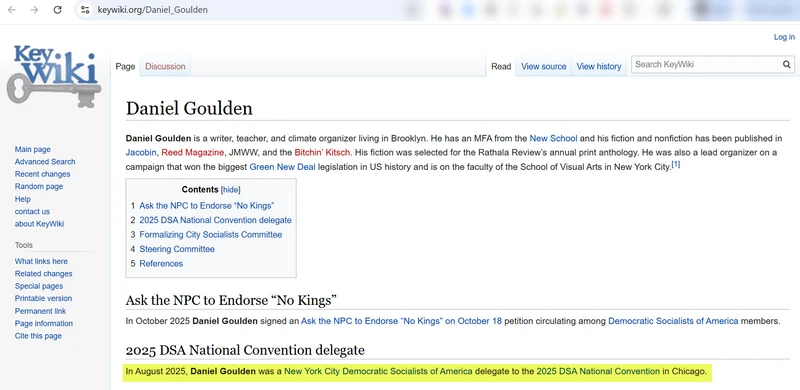Jump to contents item Ask the NPC to Endorse

coord(207,206)
